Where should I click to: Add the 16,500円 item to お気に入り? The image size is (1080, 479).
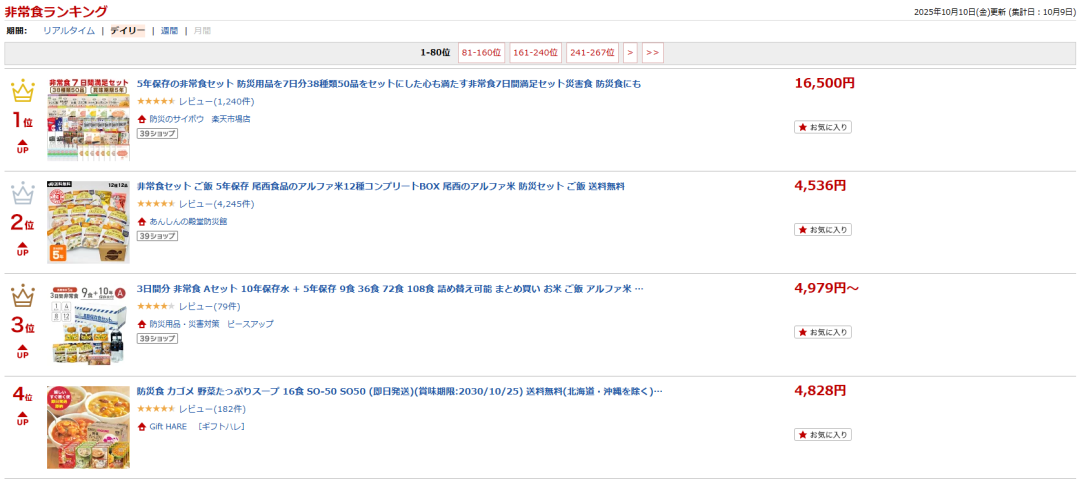[822, 127]
